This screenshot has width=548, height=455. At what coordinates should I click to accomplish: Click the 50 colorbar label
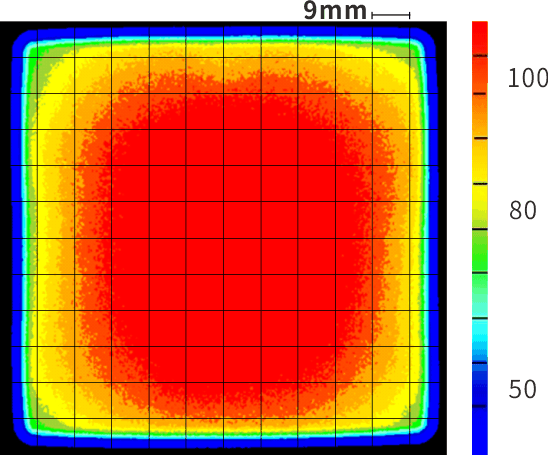(522, 389)
